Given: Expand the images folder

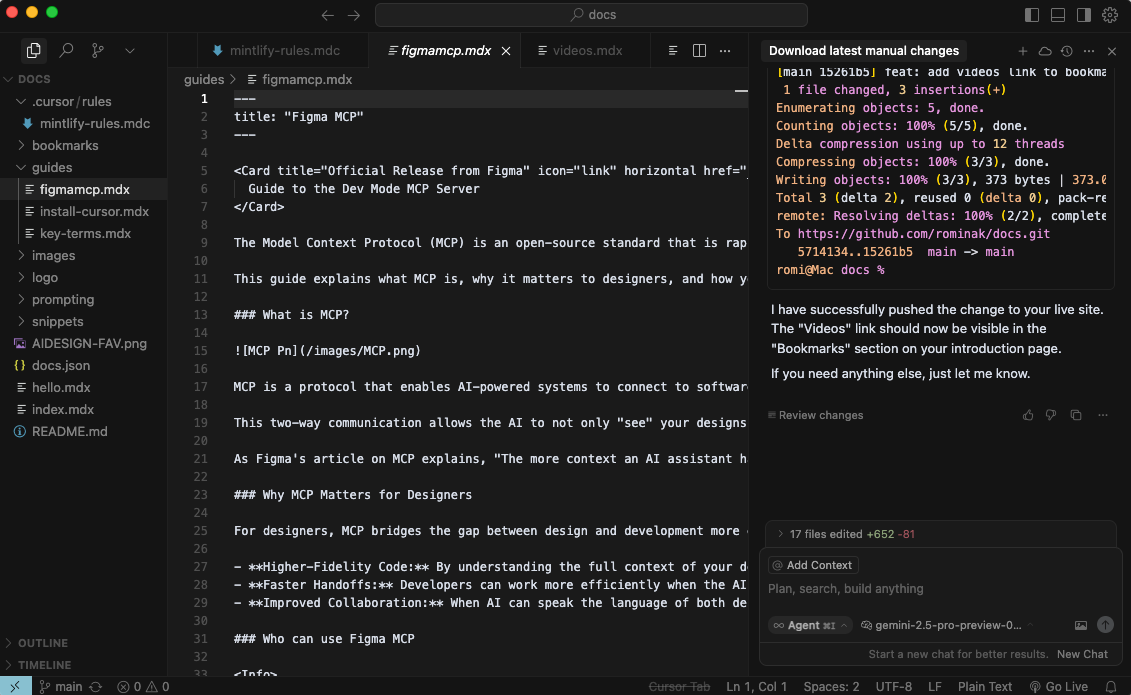Looking at the screenshot, I should click(x=53, y=255).
